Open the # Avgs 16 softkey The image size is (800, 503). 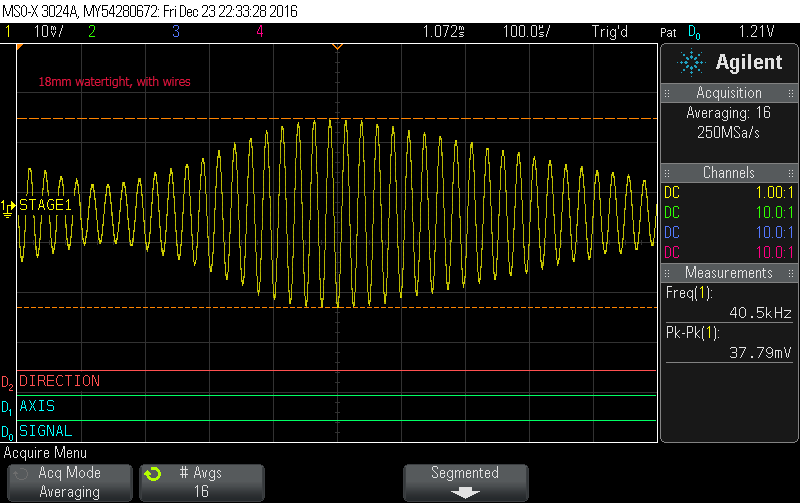click(200, 482)
